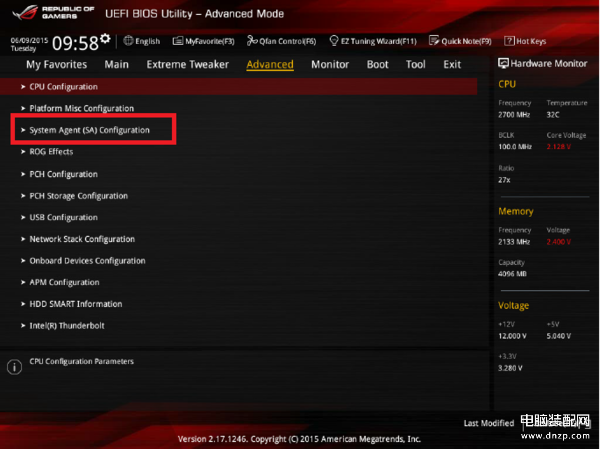The image size is (600, 449).
Task: Click the BCLK 100.0 MHz value
Action: (515, 147)
